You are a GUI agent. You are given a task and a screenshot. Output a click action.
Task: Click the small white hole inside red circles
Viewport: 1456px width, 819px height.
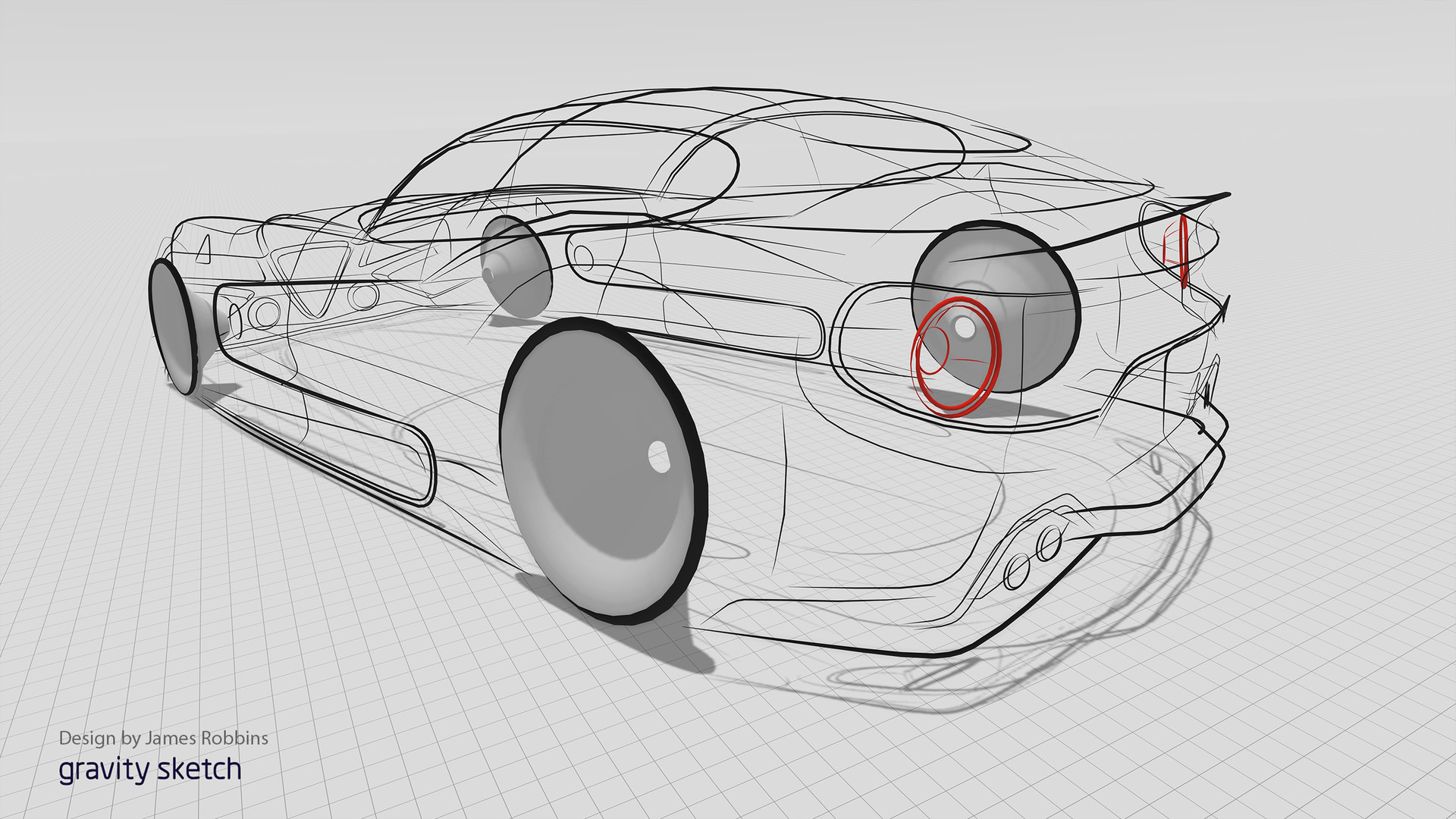click(964, 326)
